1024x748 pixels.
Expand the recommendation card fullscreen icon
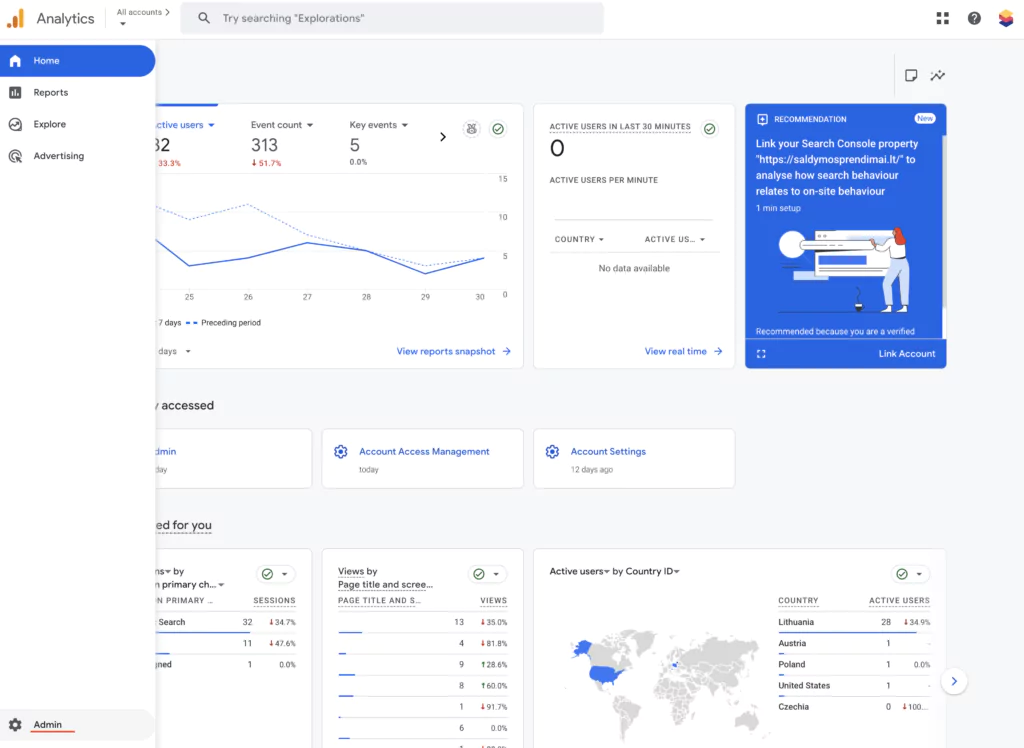[x=761, y=354]
